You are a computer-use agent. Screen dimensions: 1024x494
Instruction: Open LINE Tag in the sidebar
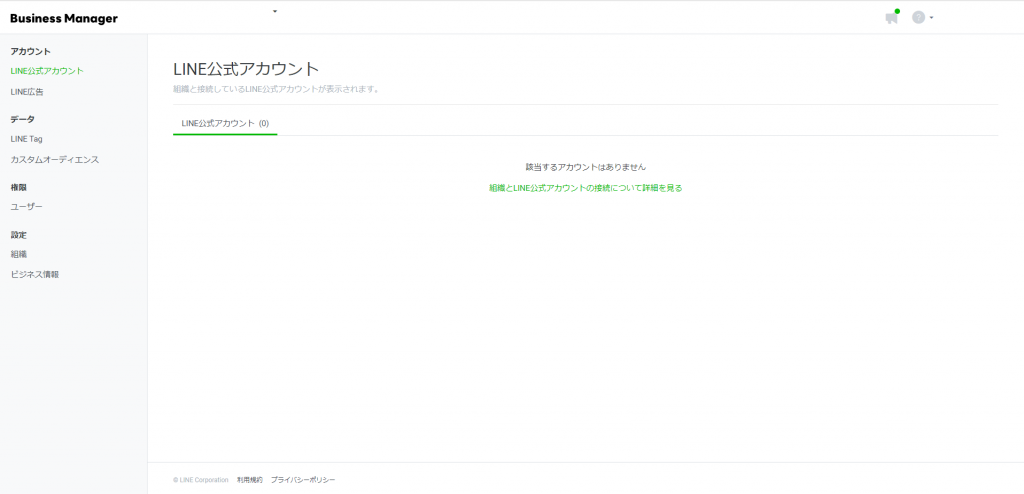(27, 139)
